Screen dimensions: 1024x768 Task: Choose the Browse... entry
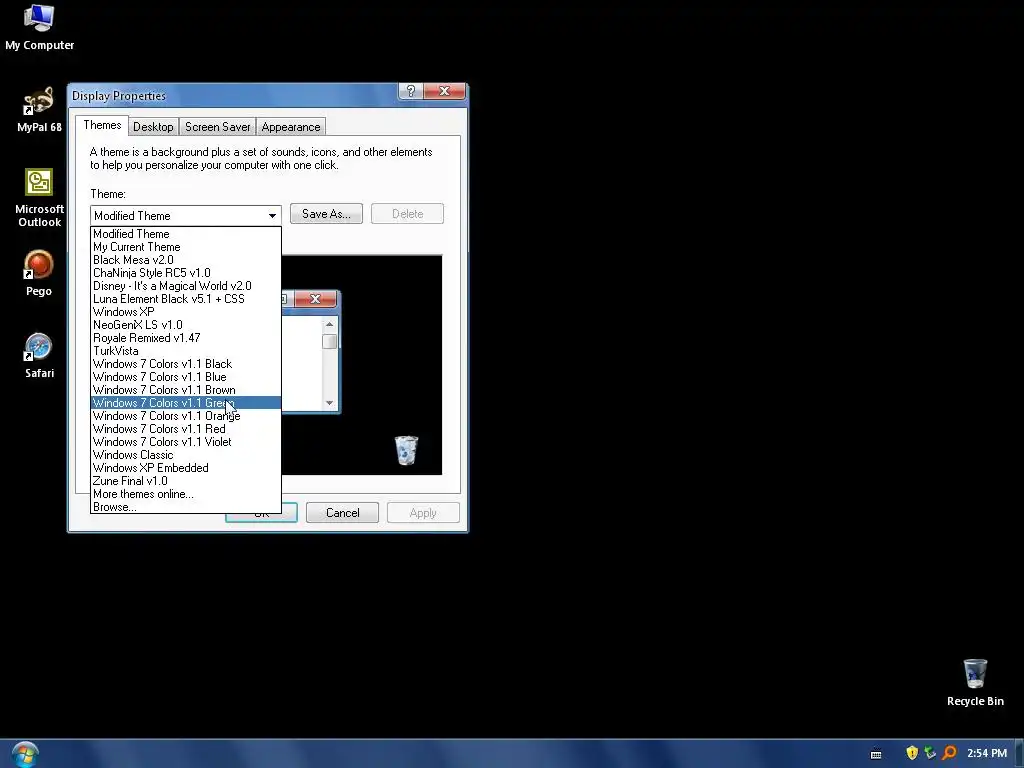(x=185, y=507)
